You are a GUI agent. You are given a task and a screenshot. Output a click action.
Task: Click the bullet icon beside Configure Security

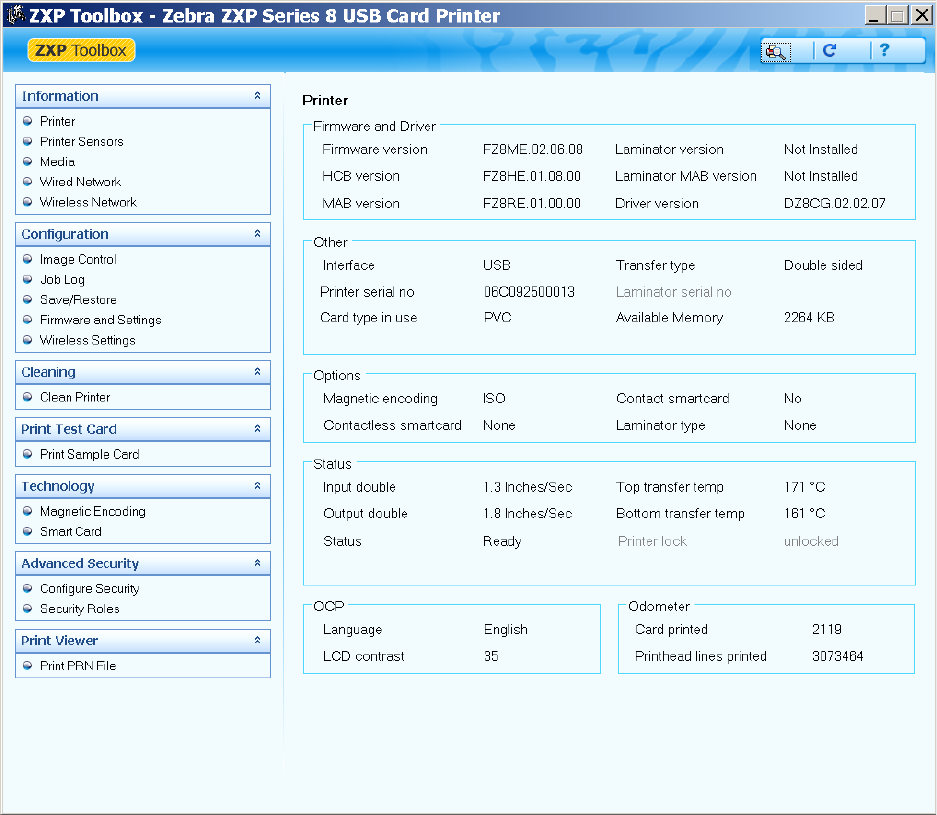coord(27,589)
